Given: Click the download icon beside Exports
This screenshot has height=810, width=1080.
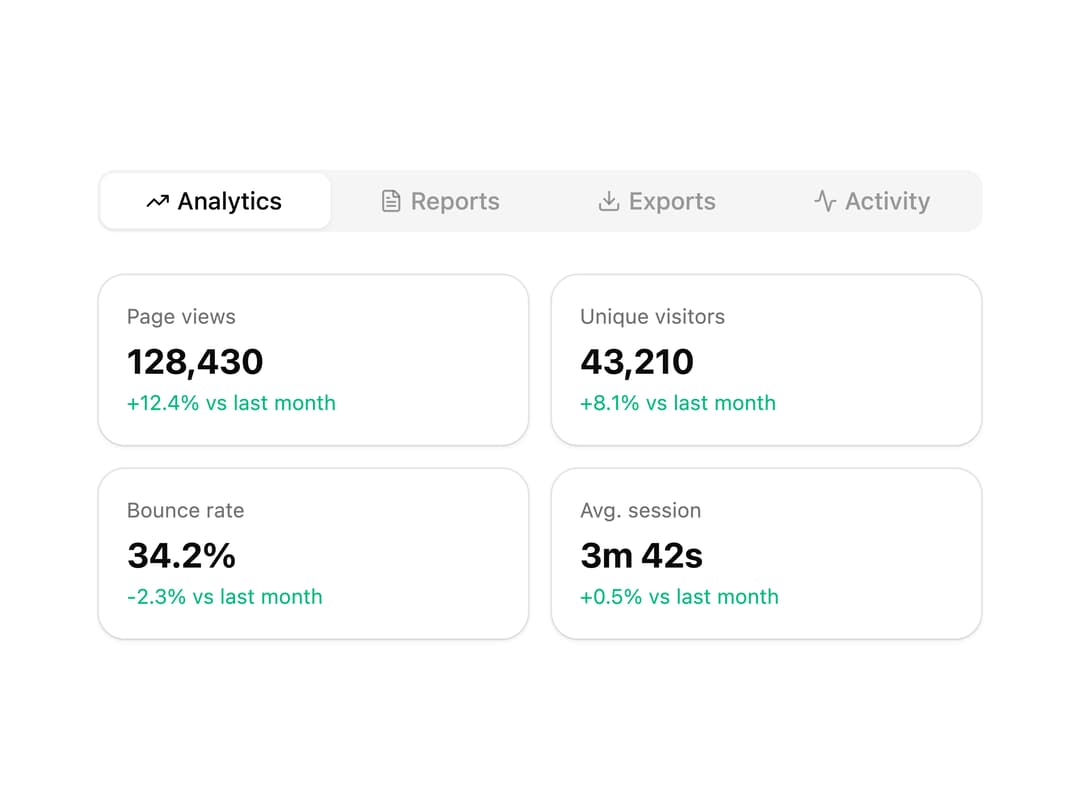Looking at the screenshot, I should [608, 201].
